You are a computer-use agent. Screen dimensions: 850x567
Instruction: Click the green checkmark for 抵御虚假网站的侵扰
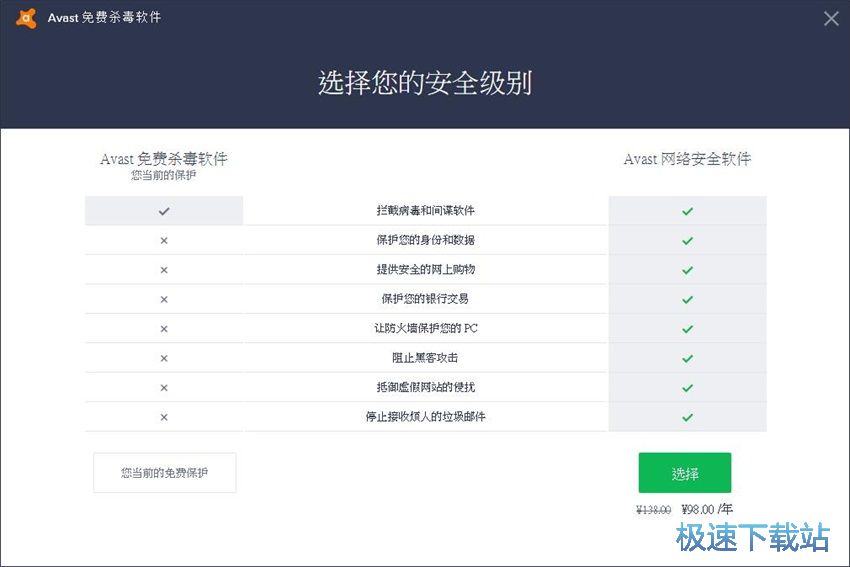[687, 388]
